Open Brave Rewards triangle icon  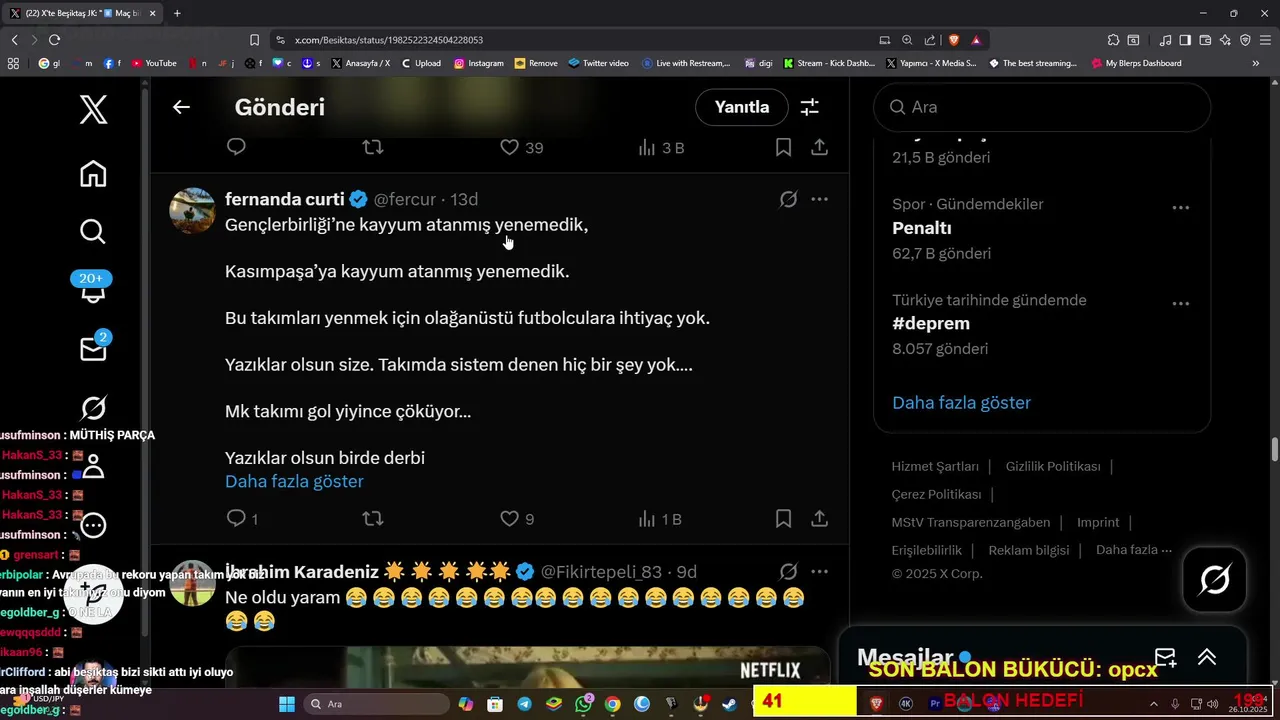click(976, 40)
